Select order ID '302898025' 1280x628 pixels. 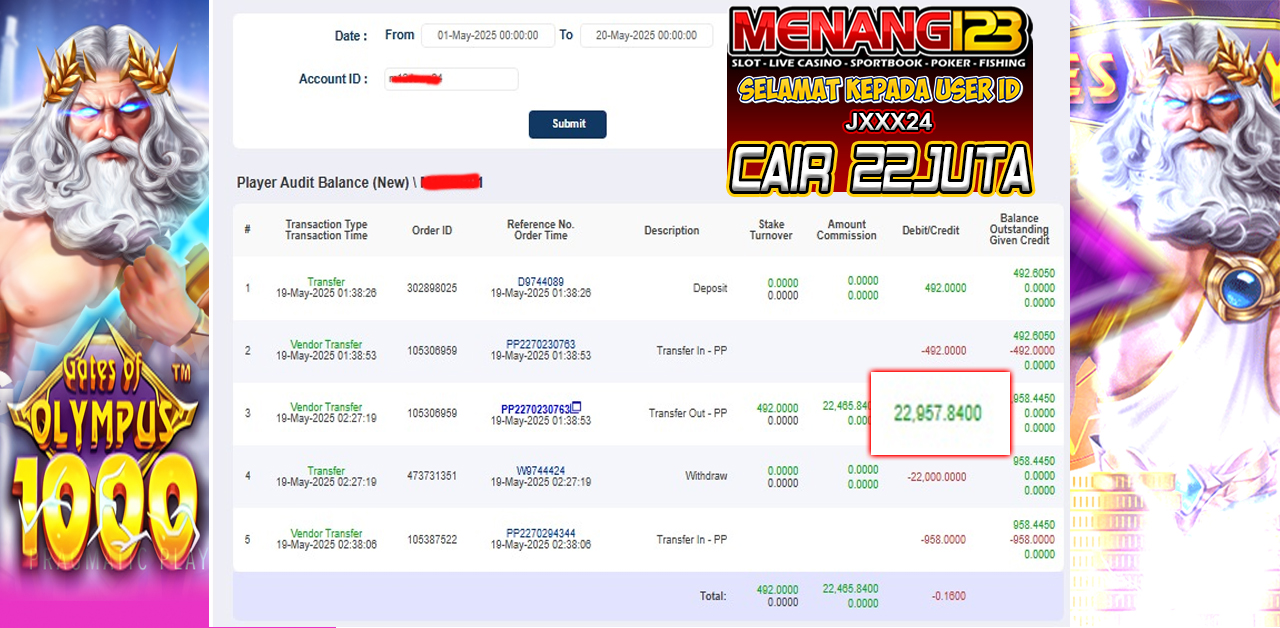432,288
